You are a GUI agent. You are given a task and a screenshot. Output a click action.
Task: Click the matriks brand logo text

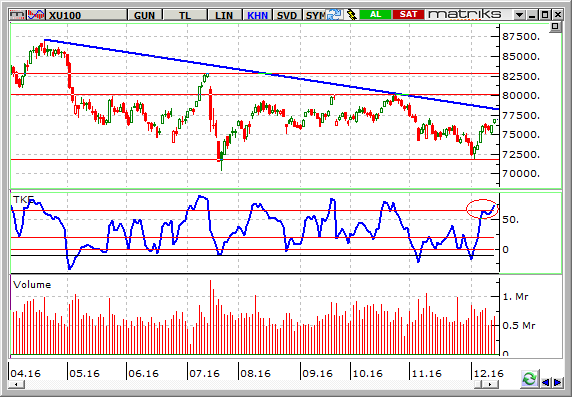tap(464, 15)
